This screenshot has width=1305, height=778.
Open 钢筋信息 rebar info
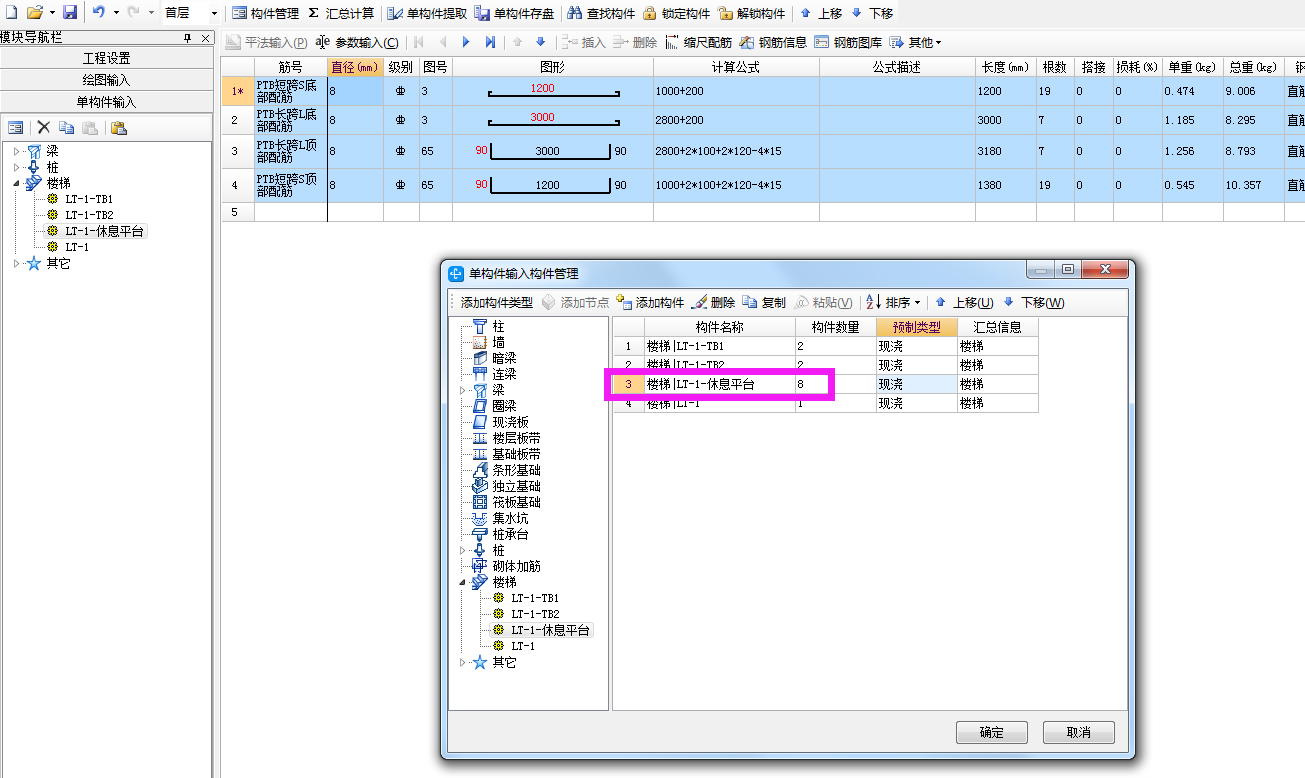(773, 42)
